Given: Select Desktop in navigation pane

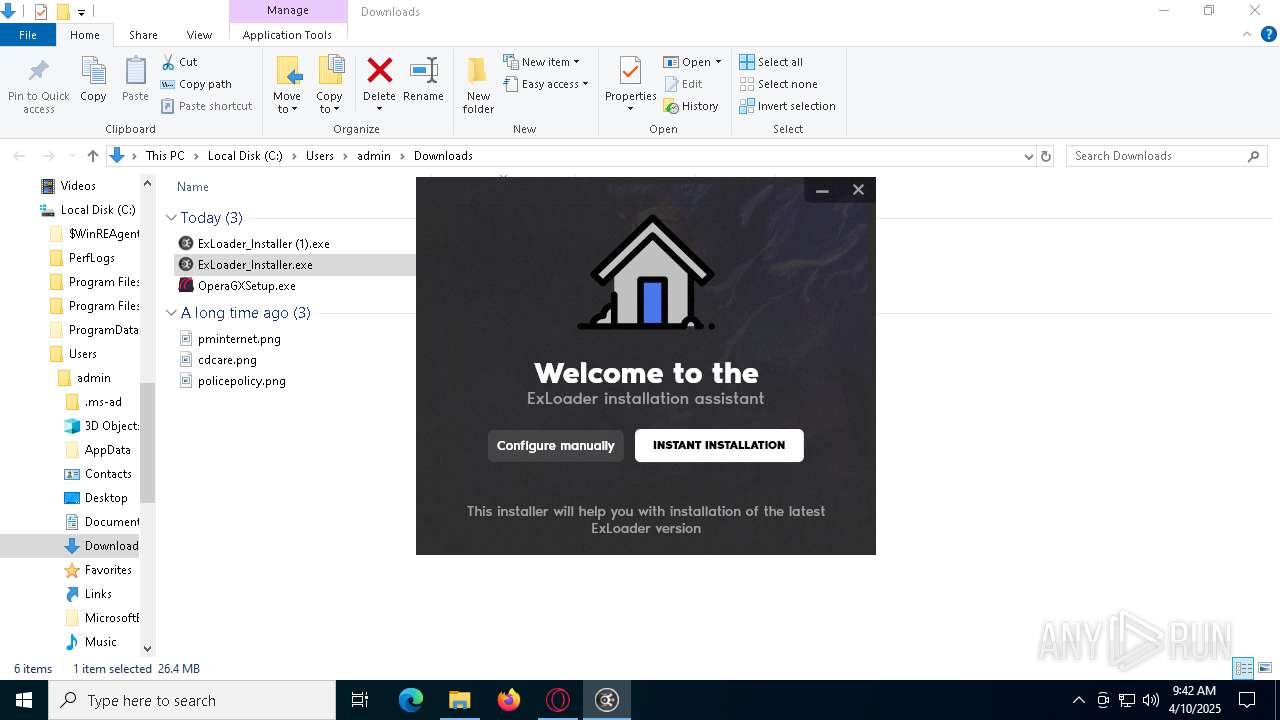Looking at the screenshot, I should pos(106,498).
